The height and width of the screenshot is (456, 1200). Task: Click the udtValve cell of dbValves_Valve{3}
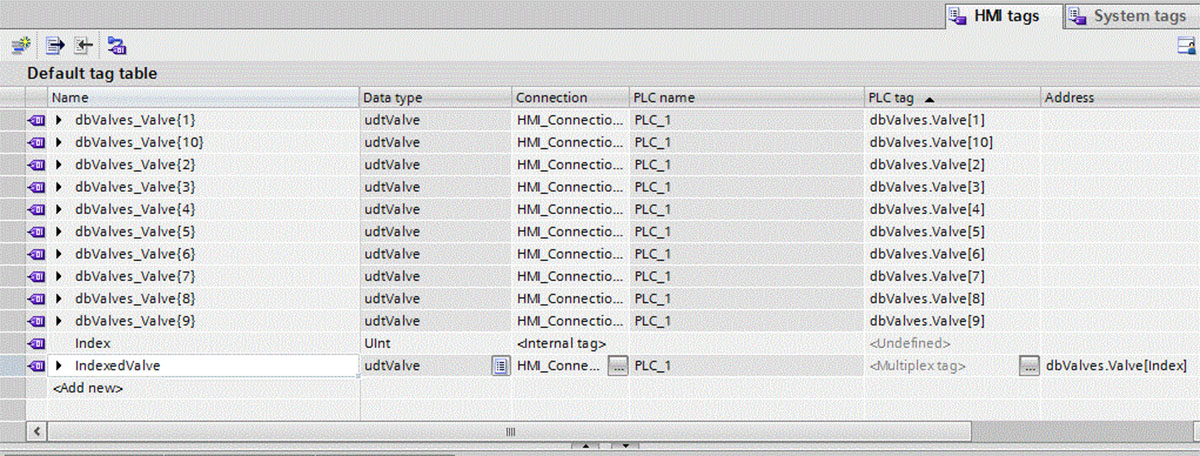coord(435,187)
